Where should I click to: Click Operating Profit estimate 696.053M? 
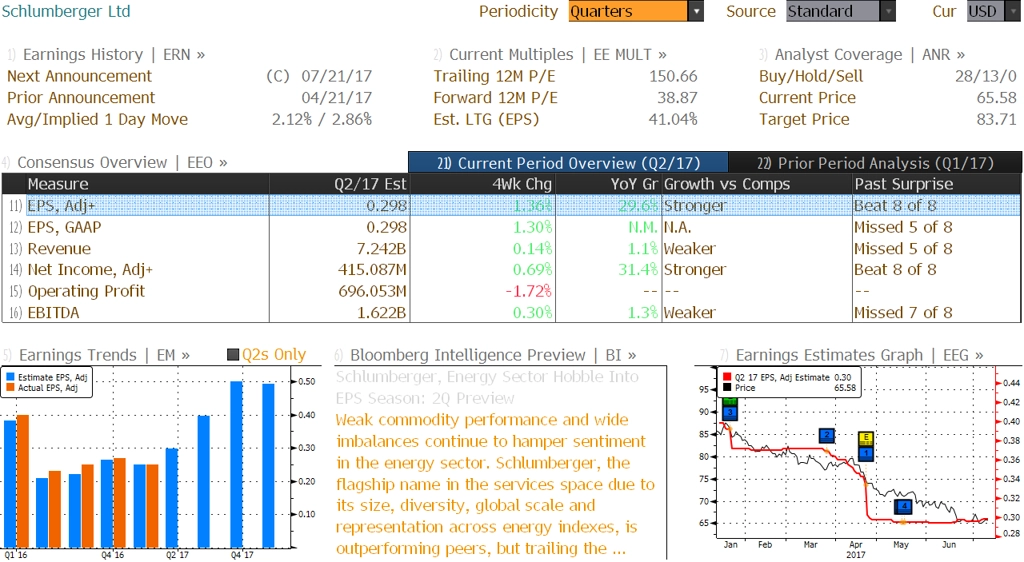click(372, 291)
